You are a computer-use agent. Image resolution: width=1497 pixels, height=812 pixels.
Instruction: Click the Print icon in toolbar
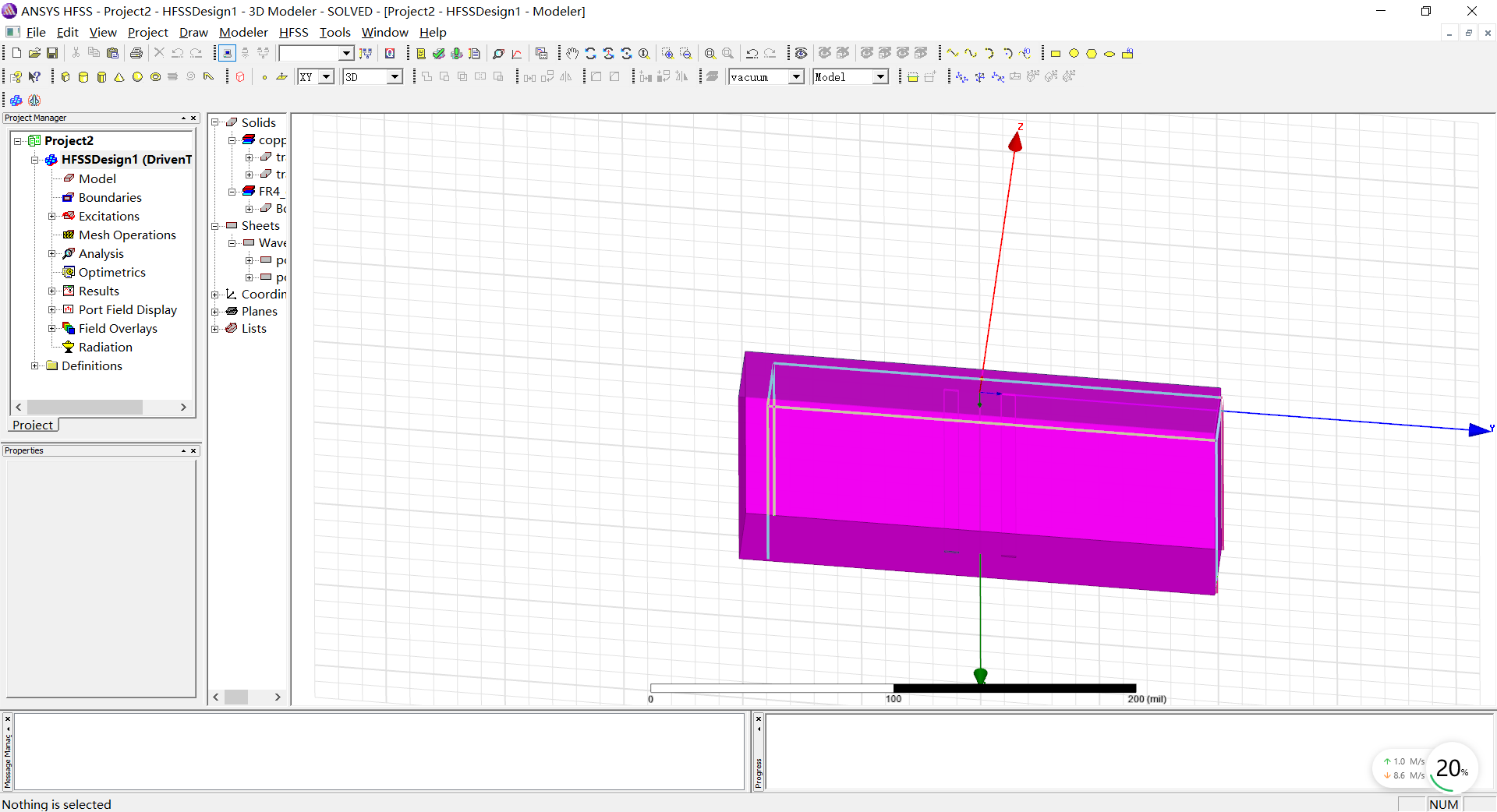(x=136, y=53)
